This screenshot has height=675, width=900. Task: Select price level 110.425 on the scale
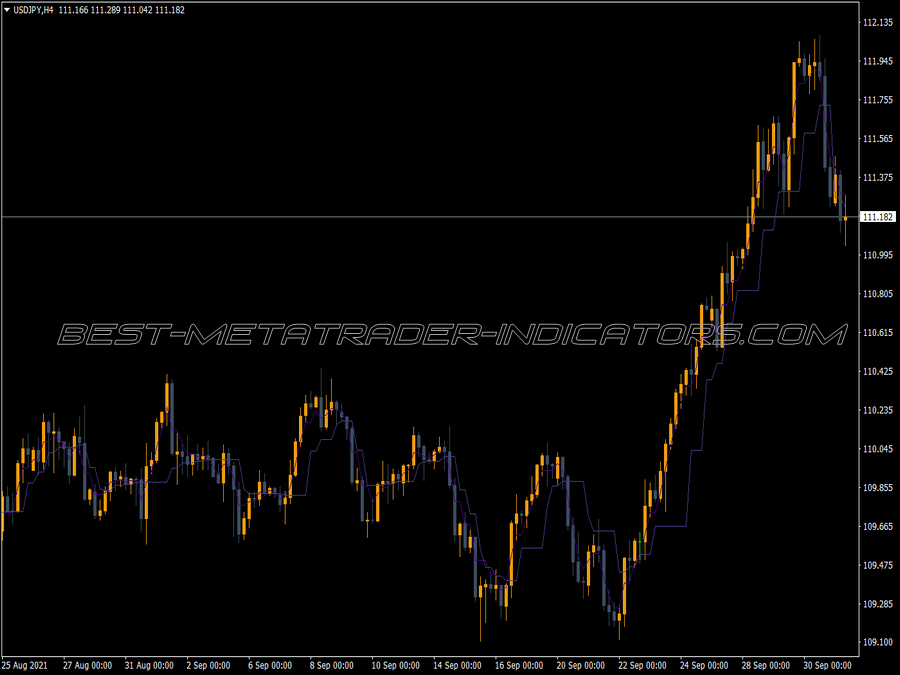tap(878, 371)
